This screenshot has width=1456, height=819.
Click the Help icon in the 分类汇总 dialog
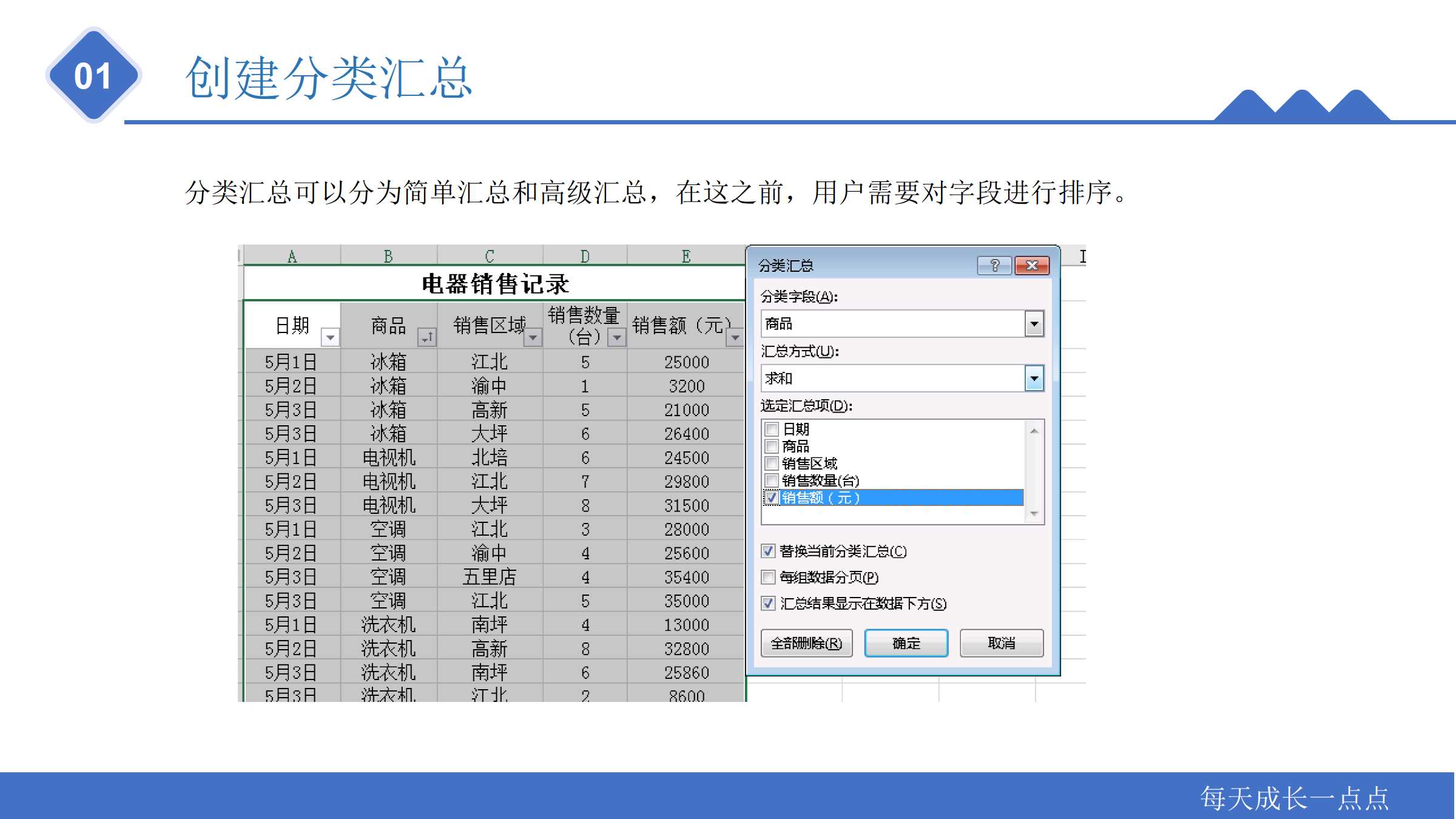995,265
